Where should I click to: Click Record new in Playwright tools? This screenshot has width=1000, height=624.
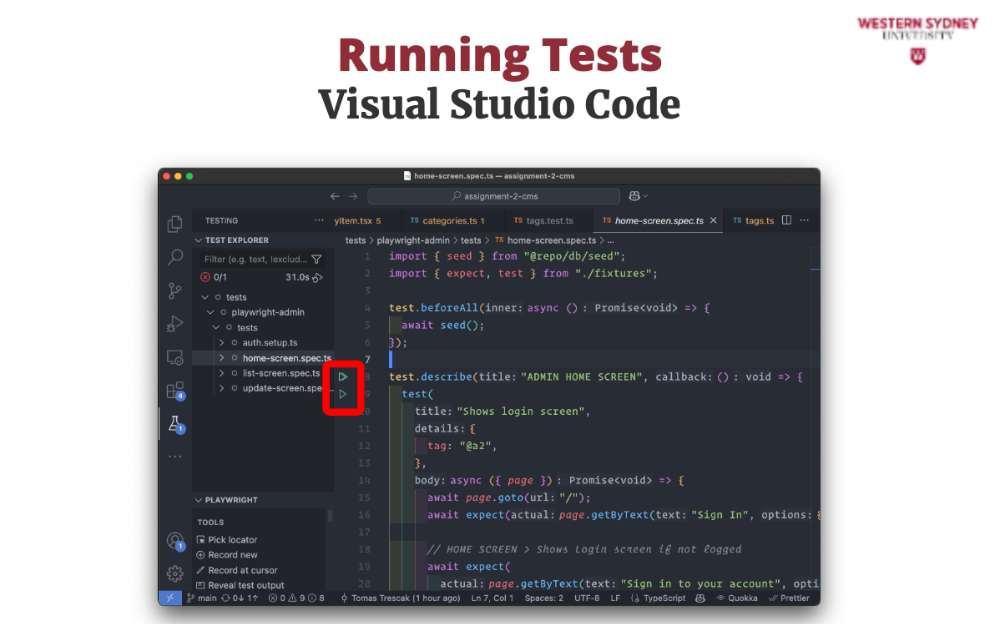[x=232, y=555]
